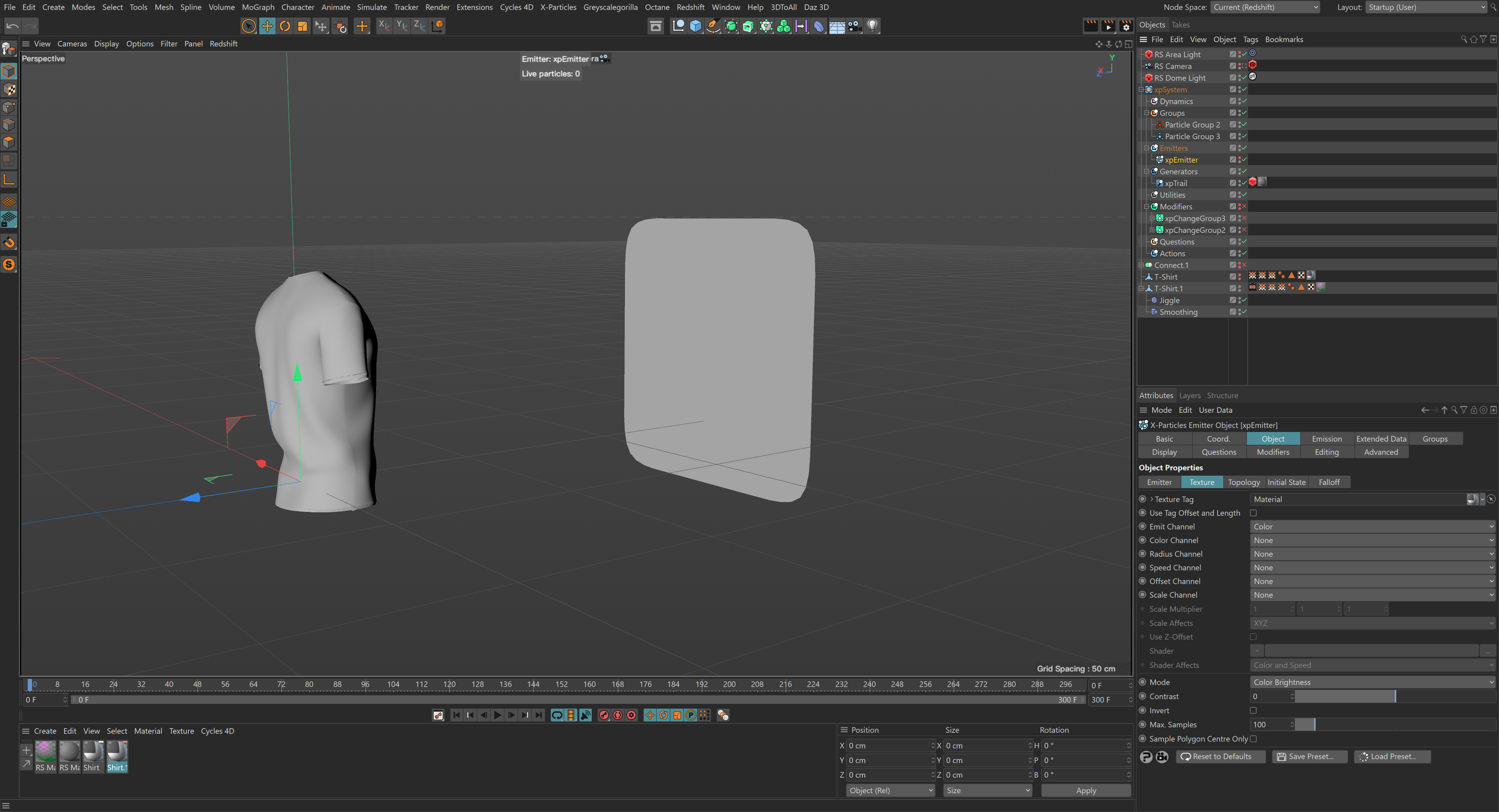Toggle Autokeying red circular arrow button
Viewport: 1499px width, 812px height.
pyautogui.click(x=618, y=716)
